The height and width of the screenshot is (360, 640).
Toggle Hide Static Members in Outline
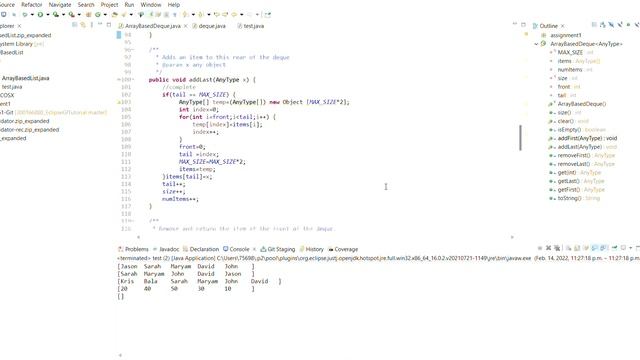click(620, 25)
